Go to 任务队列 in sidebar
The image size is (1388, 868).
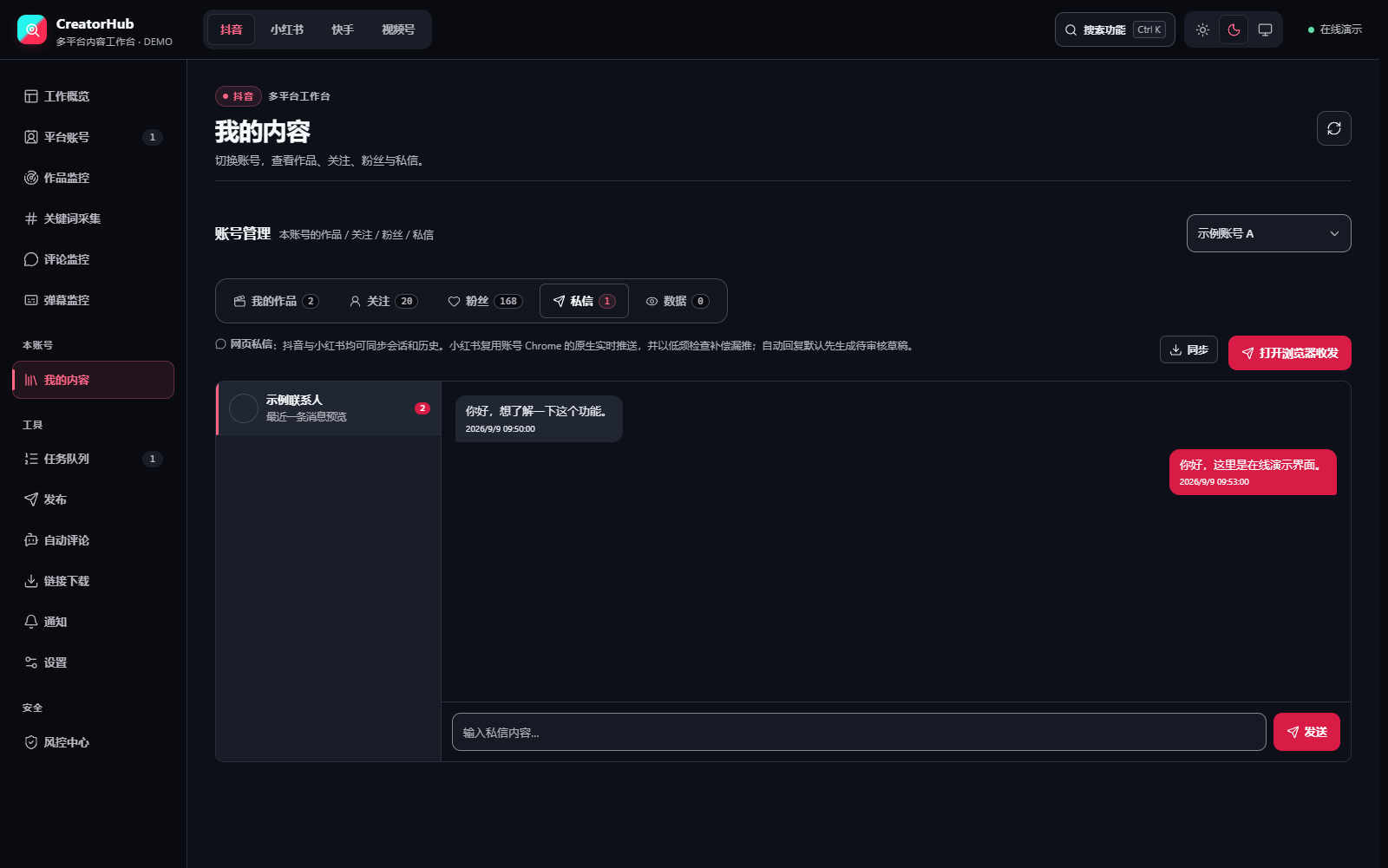tap(93, 459)
